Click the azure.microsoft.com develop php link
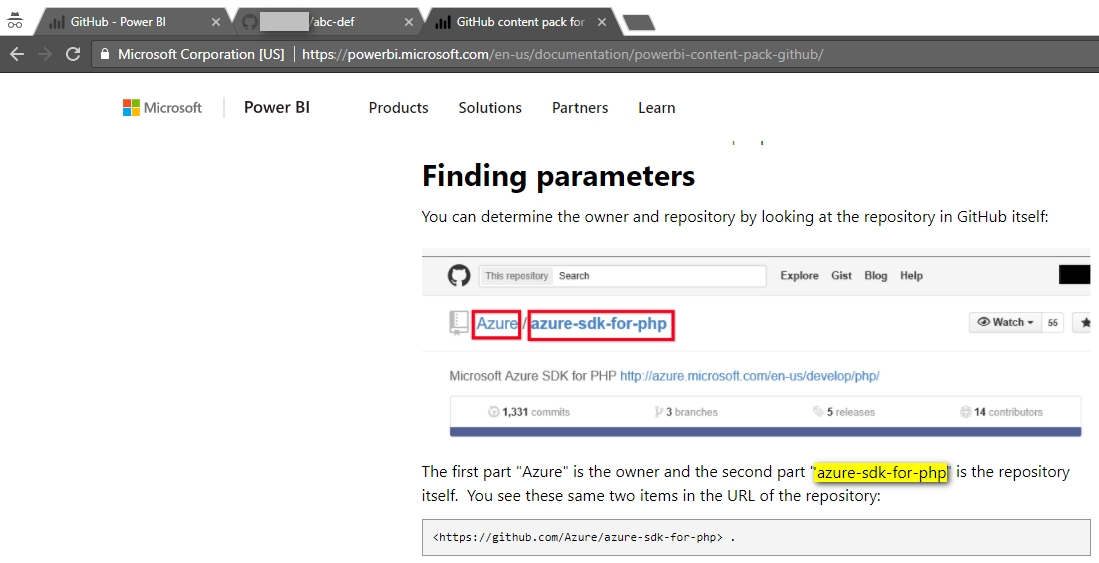Screen dimensions: 1099x563 coord(749,376)
